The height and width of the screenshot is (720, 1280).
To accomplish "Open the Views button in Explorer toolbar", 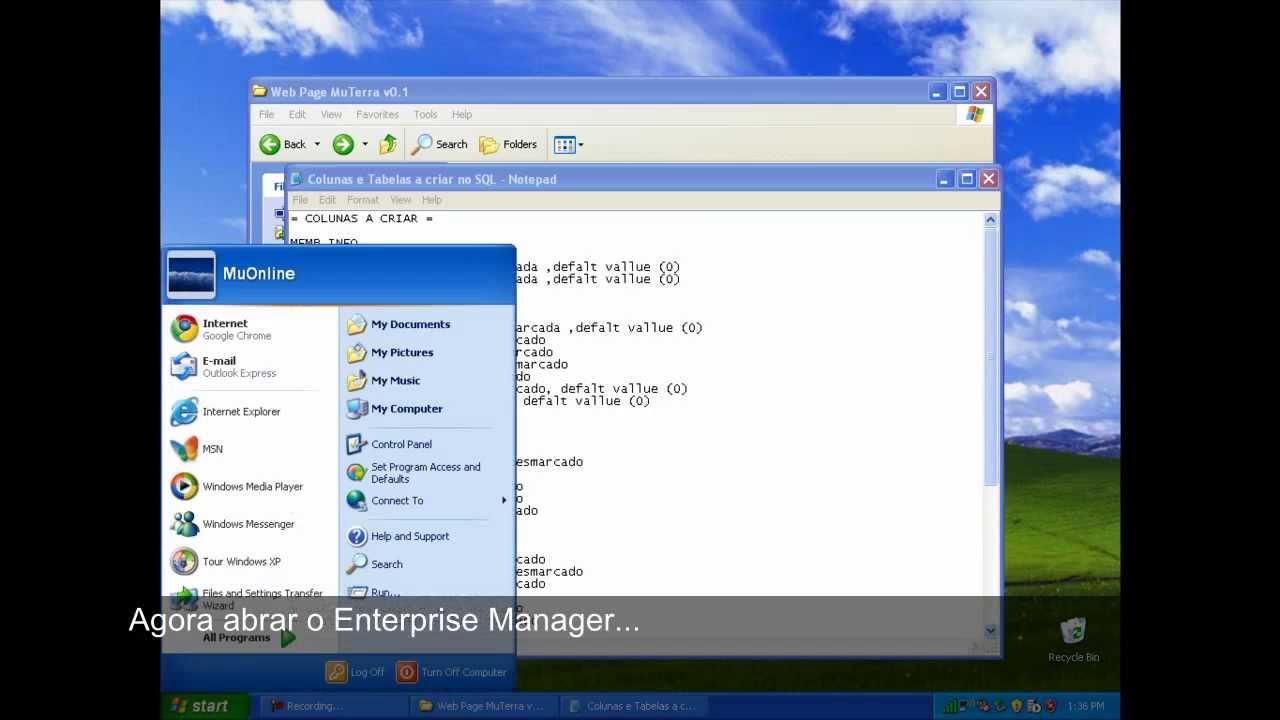I will (568, 145).
